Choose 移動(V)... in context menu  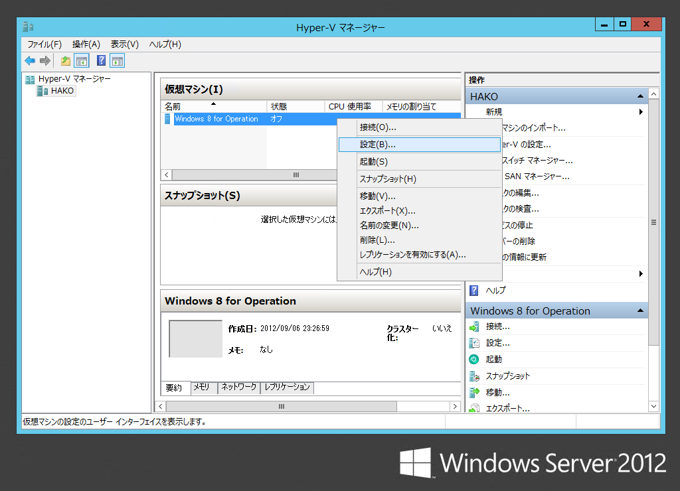pos(420,196)
